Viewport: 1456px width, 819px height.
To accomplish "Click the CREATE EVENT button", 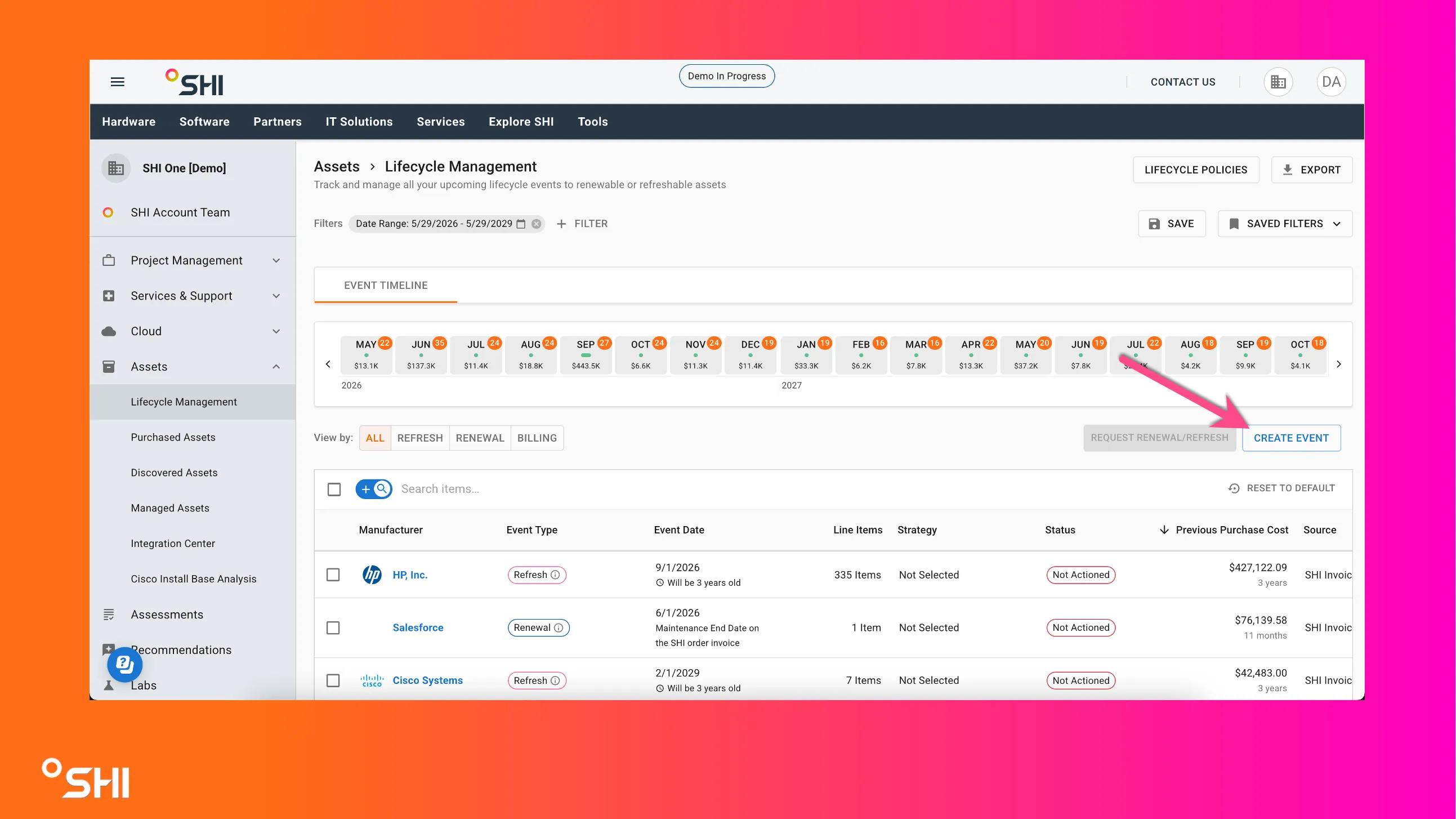I will [1291, 438].
